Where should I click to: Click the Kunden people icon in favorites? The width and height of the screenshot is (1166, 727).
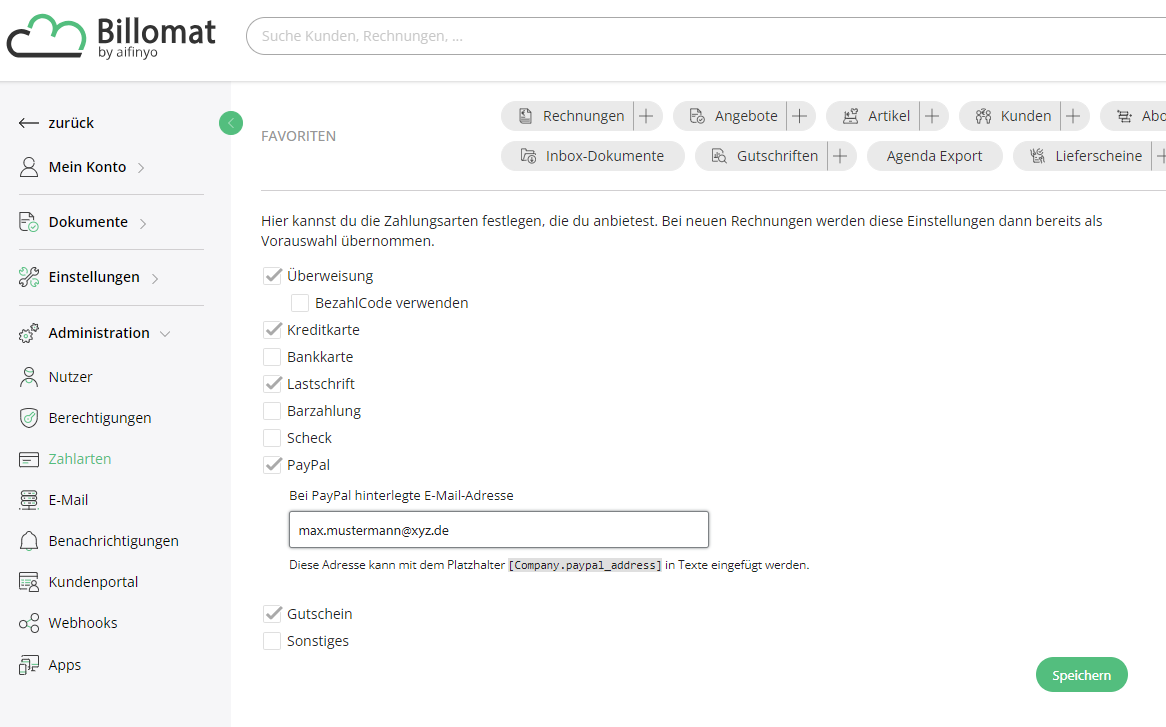click(983, 116)
